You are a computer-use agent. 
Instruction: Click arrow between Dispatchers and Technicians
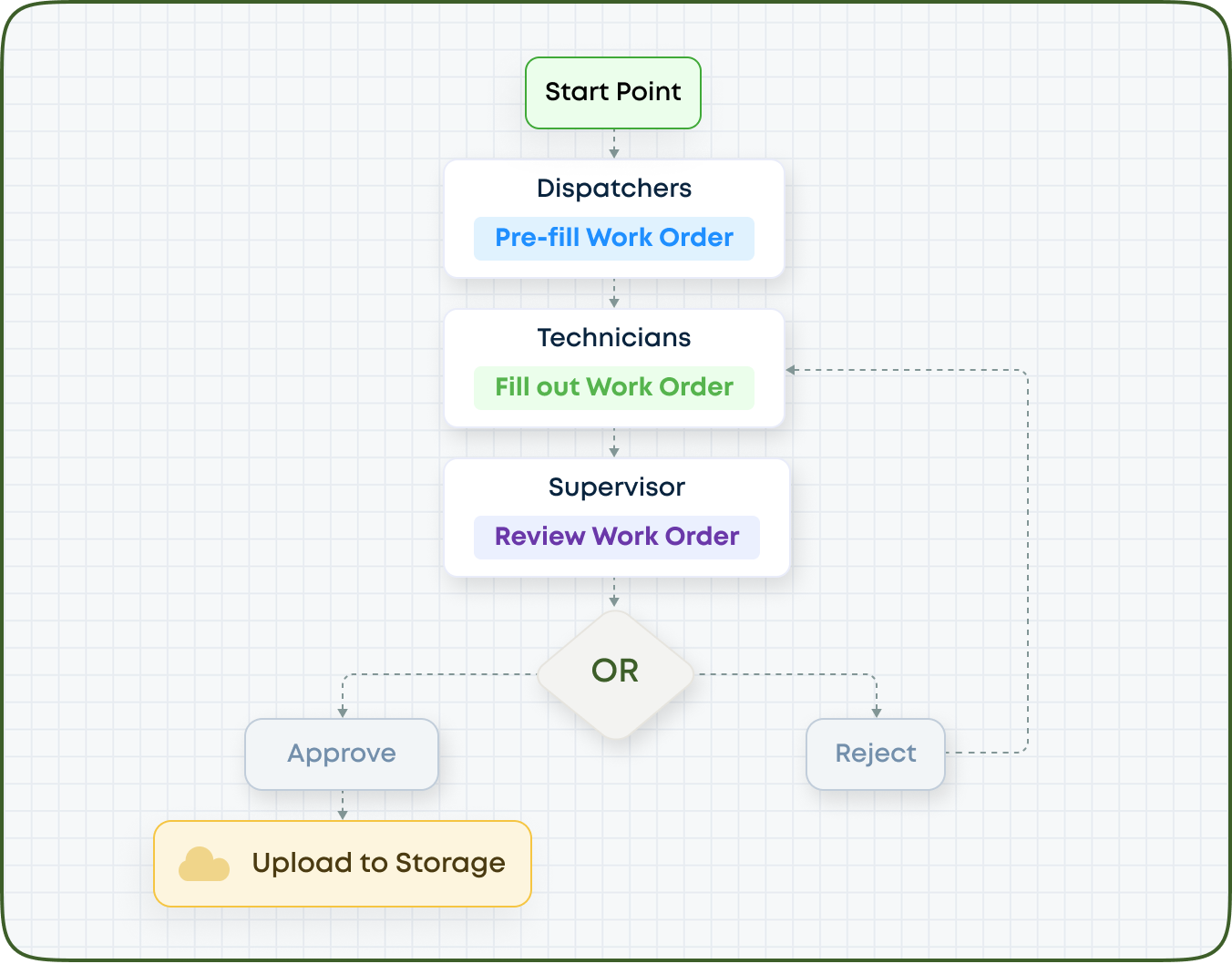[614, 295]
